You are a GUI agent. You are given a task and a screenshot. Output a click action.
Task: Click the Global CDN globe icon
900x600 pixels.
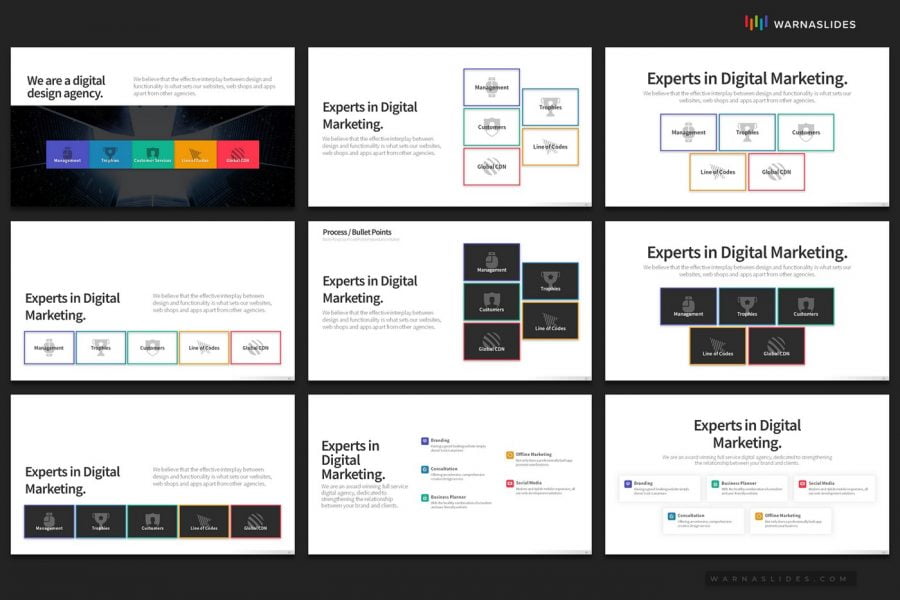tap(491, 167)
